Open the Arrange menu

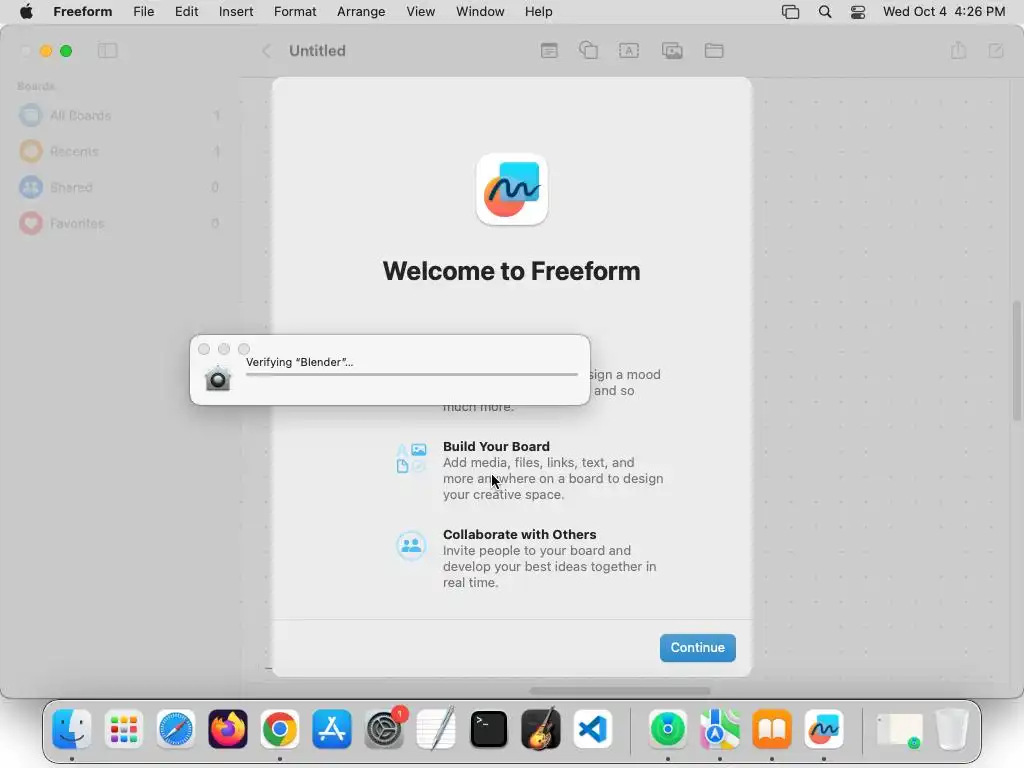[x=360, y=12]
